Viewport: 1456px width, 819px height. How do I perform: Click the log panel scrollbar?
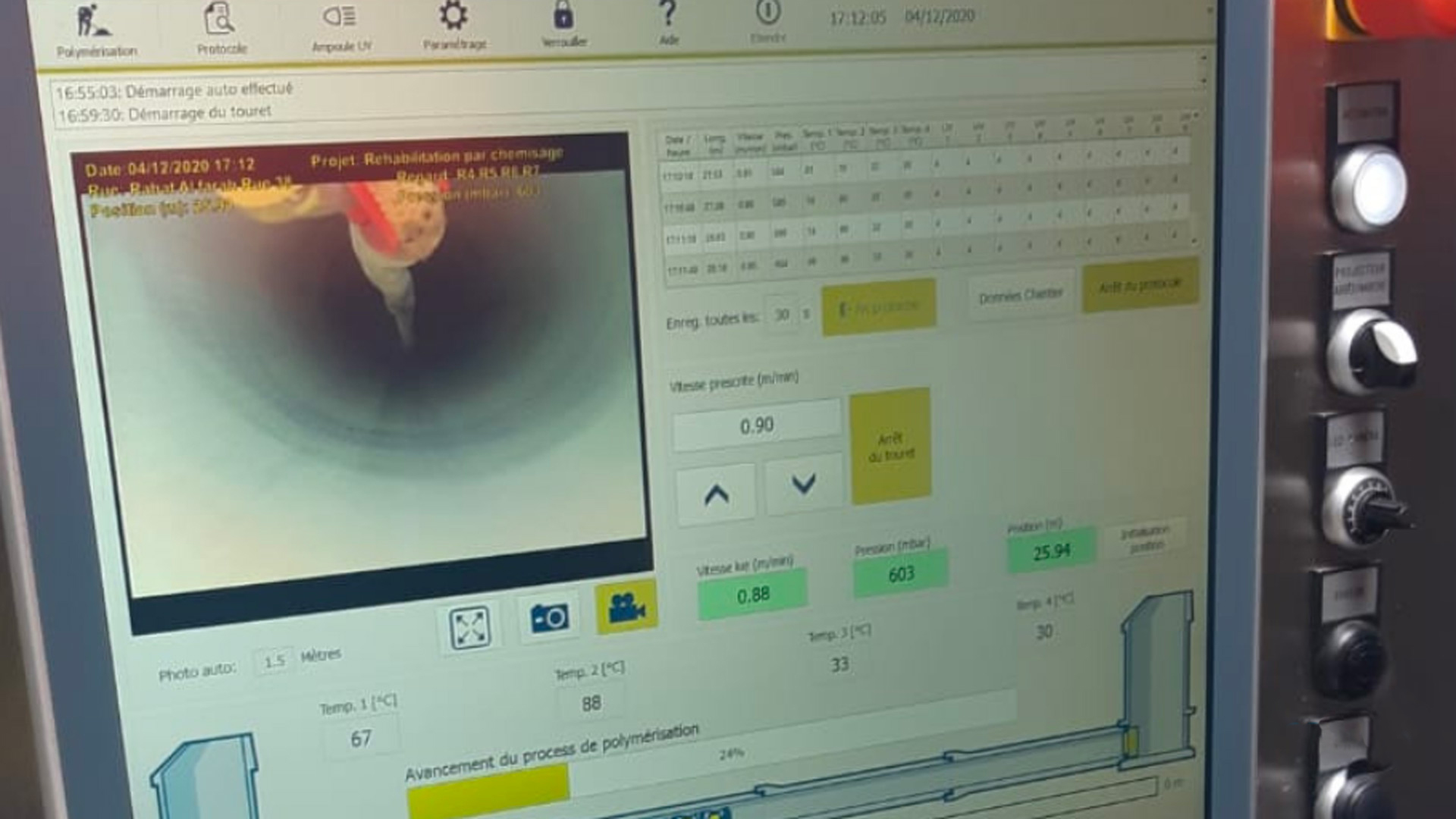(x=1203, y=69)
